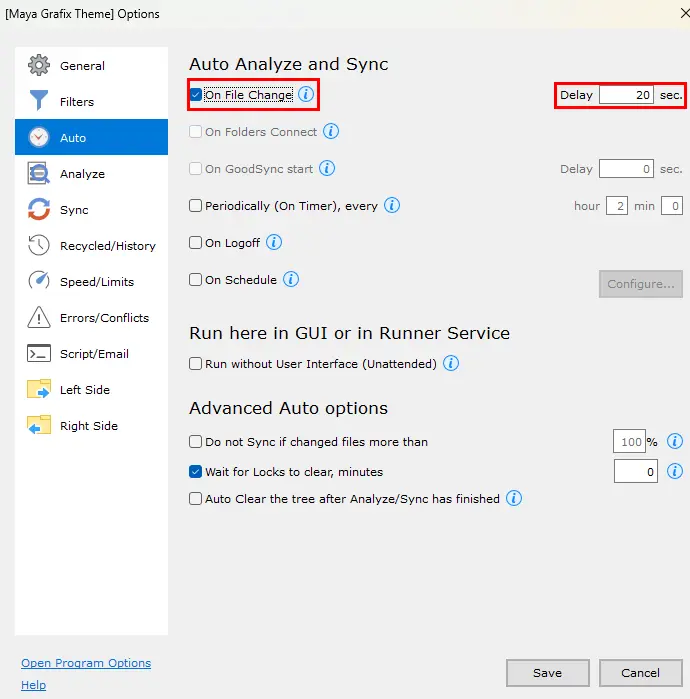Click the Save button
690x699 pixels.
[547, 673]
